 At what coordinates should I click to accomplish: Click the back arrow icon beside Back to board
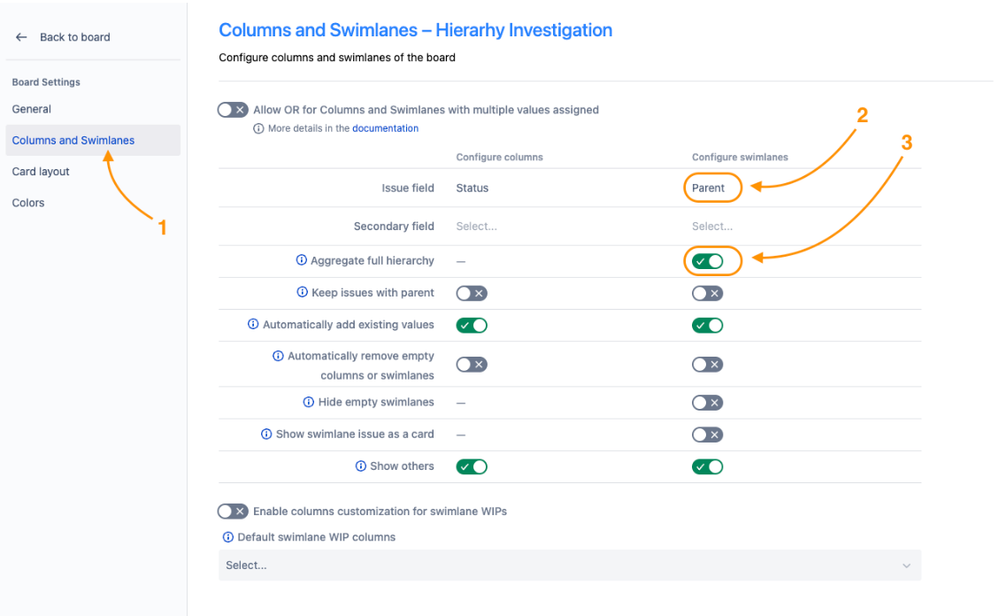(22, 37)
